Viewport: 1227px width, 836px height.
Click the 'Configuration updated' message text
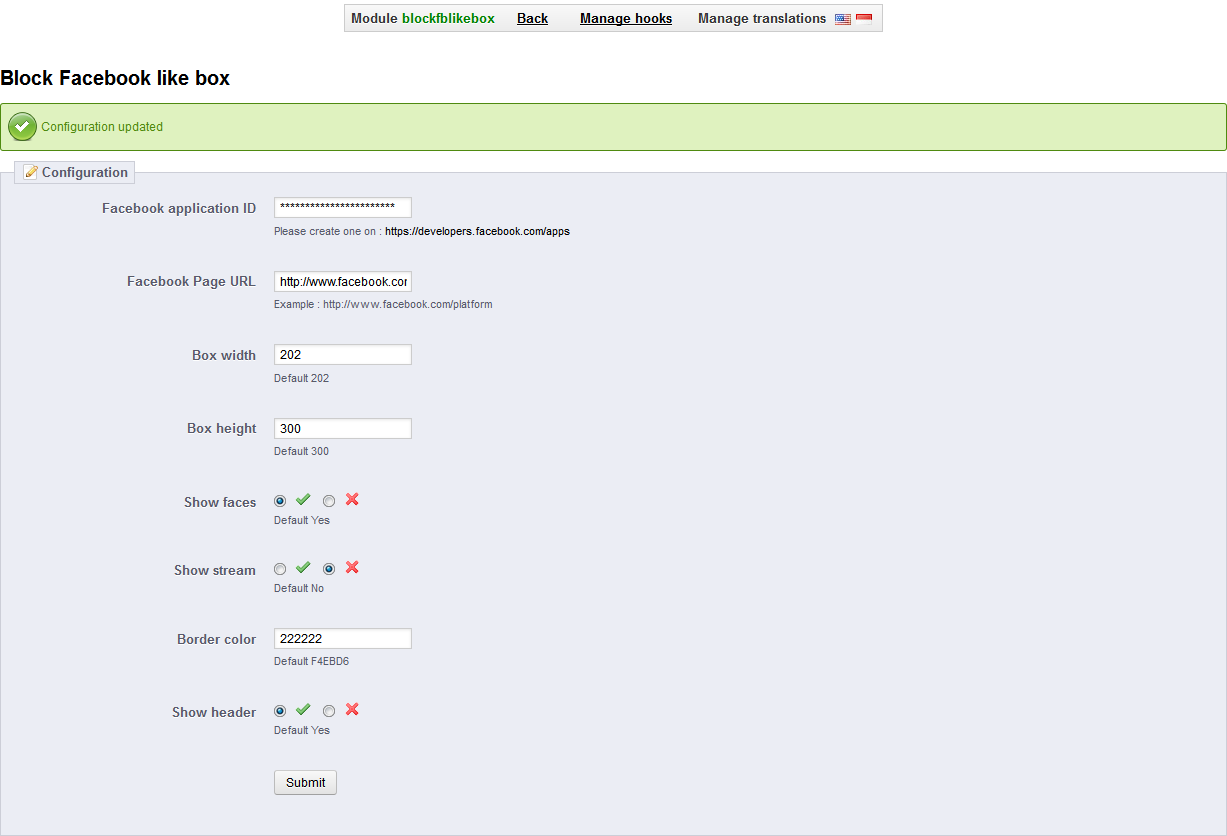click(102, 127)
